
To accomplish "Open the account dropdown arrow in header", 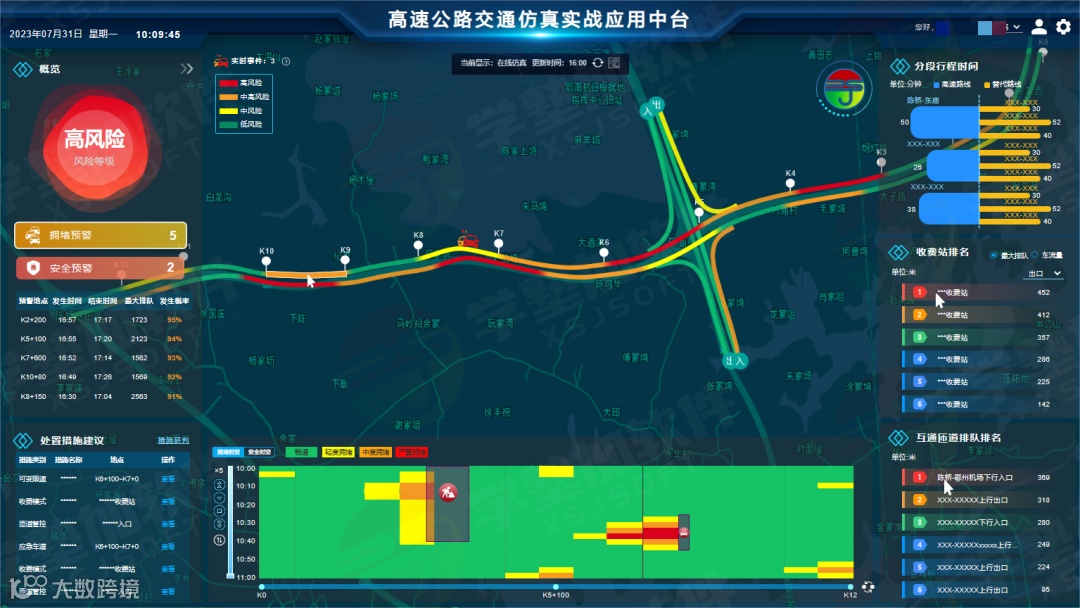I will (1017, 28).
